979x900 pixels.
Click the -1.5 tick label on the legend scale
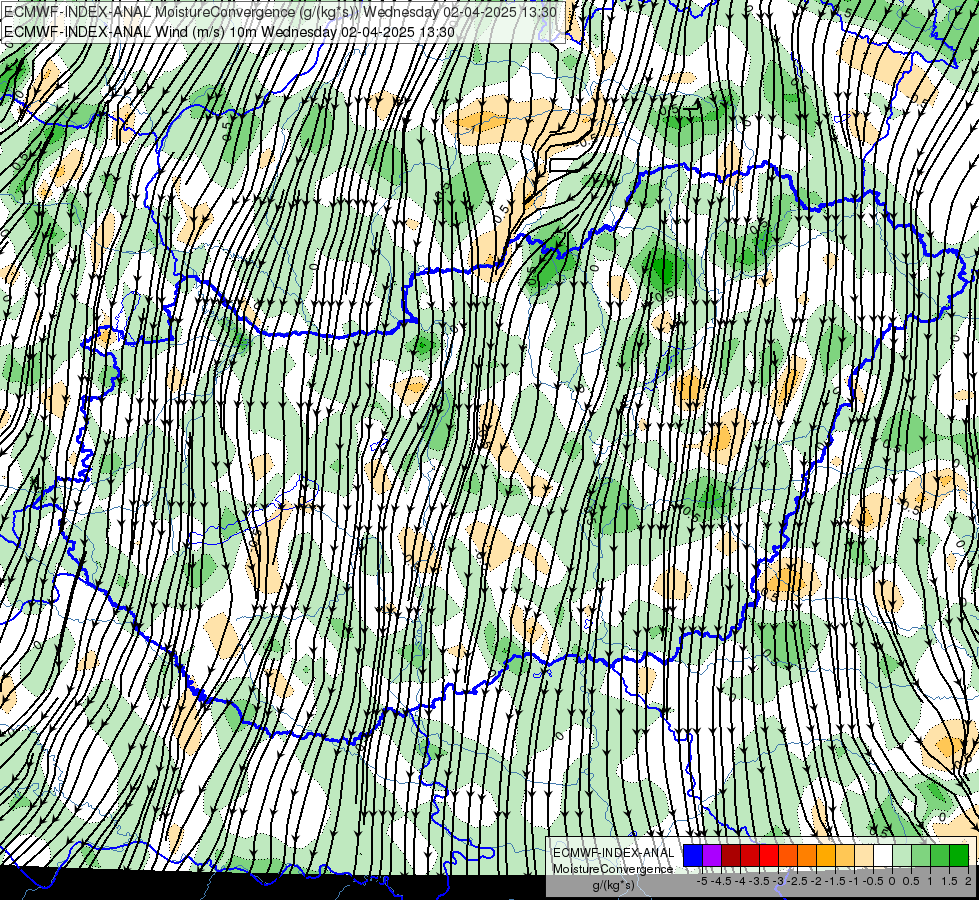coord(835,881)
